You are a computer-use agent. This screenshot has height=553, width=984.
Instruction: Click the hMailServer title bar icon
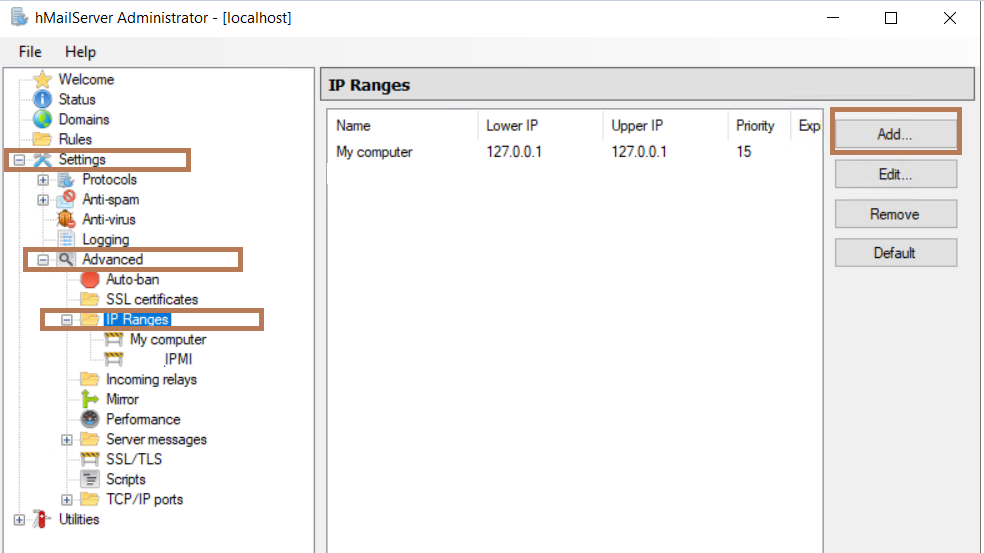(19, 17)
